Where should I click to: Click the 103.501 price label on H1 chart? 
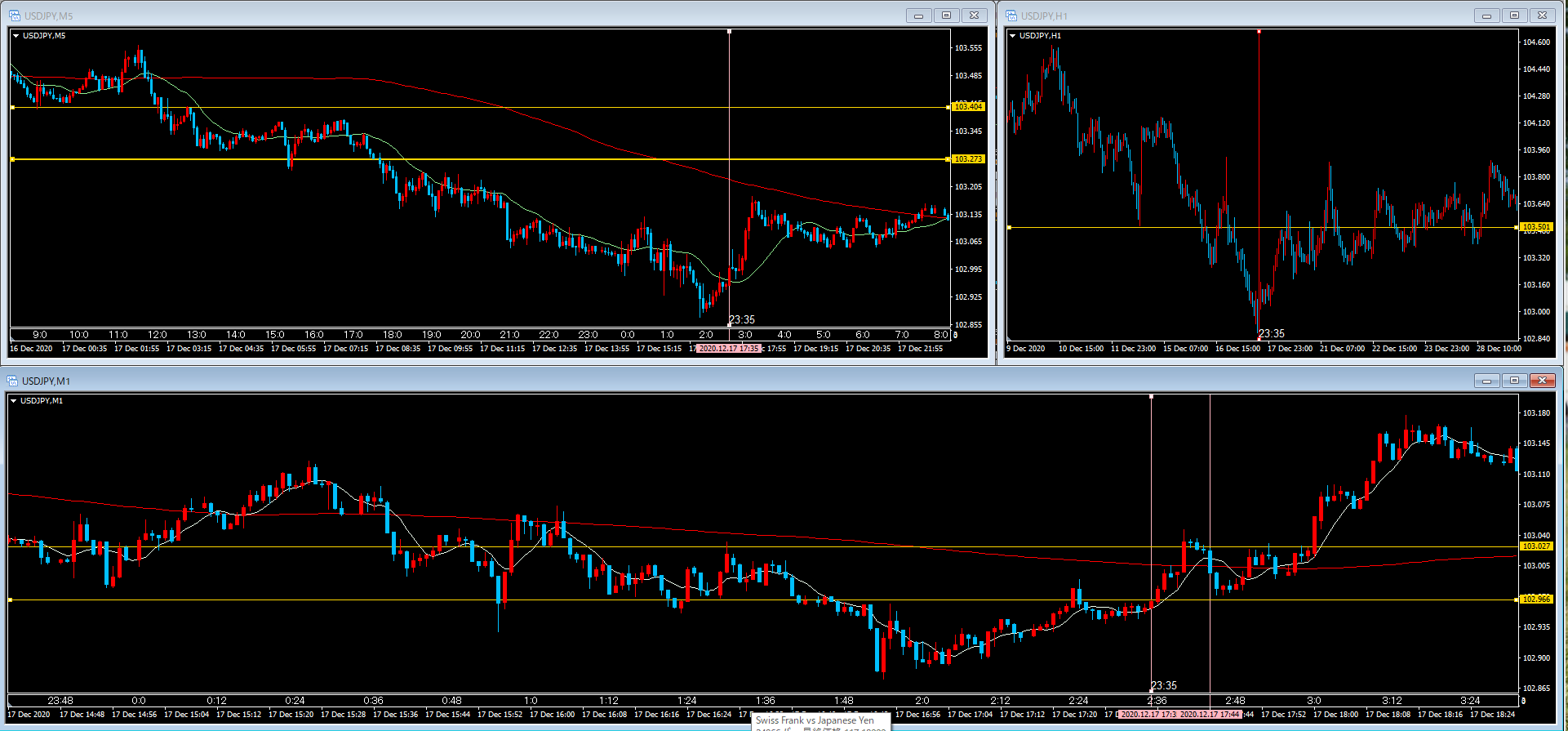(1536, 227)
